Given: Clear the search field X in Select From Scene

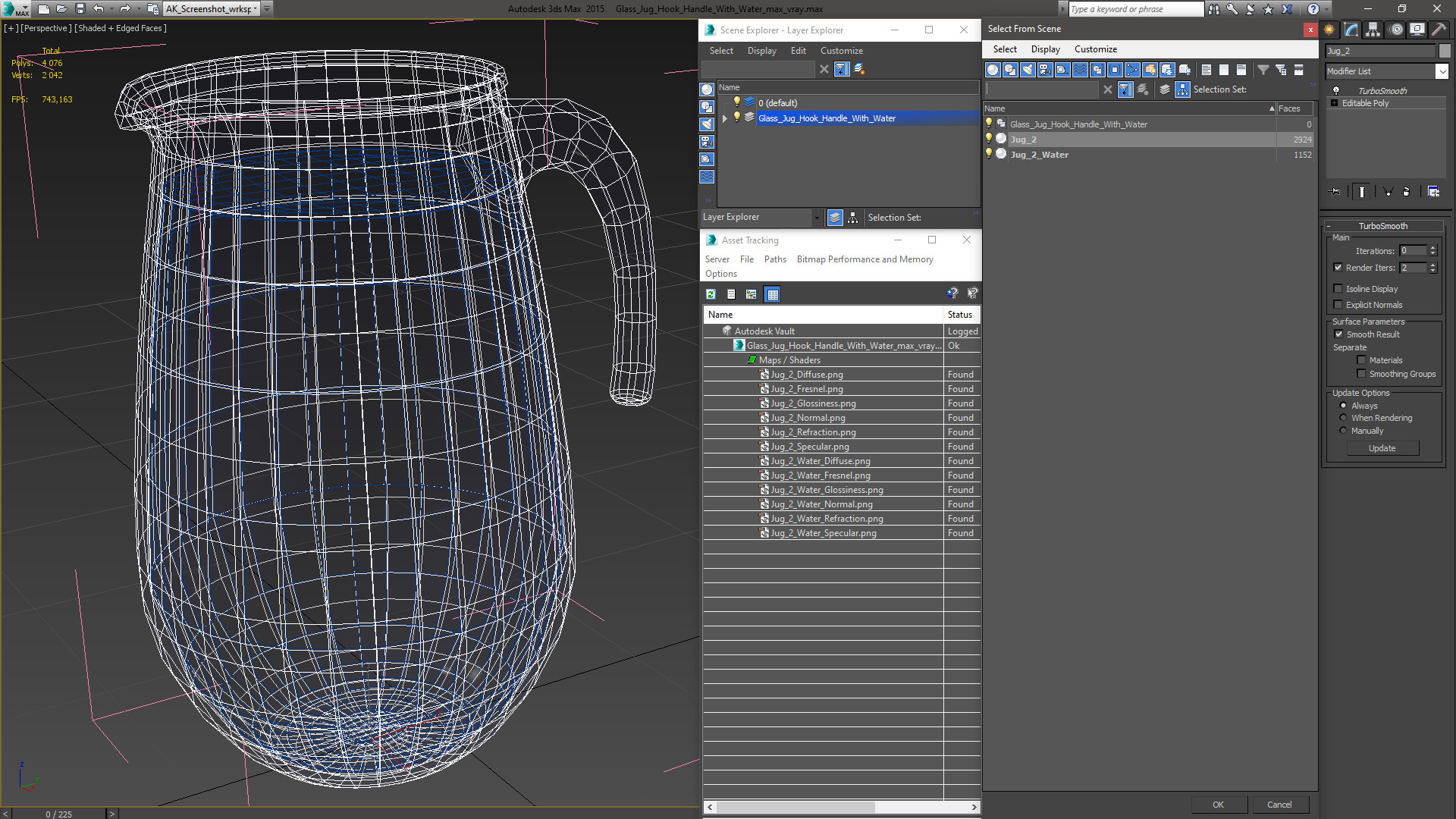Looking at the screenshot, I should 1108,89.
